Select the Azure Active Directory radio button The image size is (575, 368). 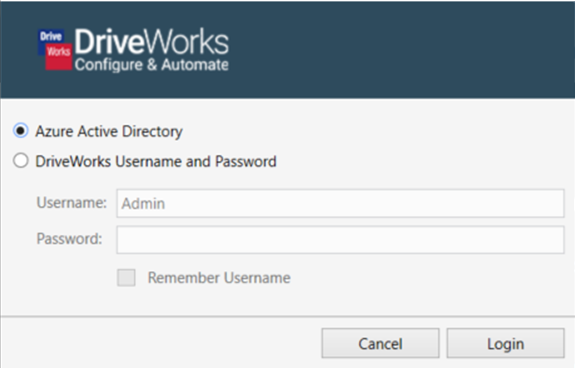21,130
